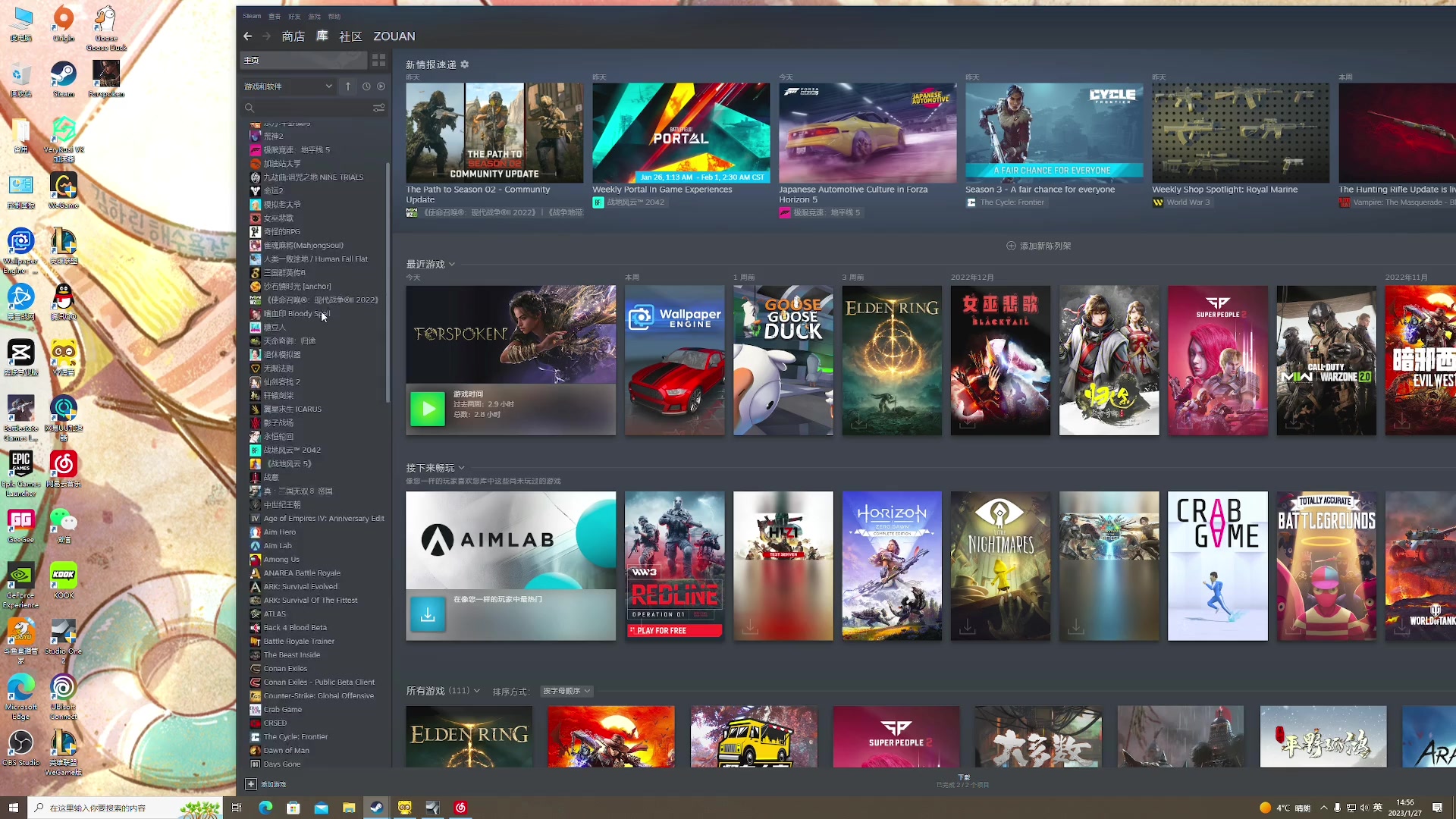Click NetEase Cloud Music taskbar icon

pyautogui.click(x=460, y=808)
